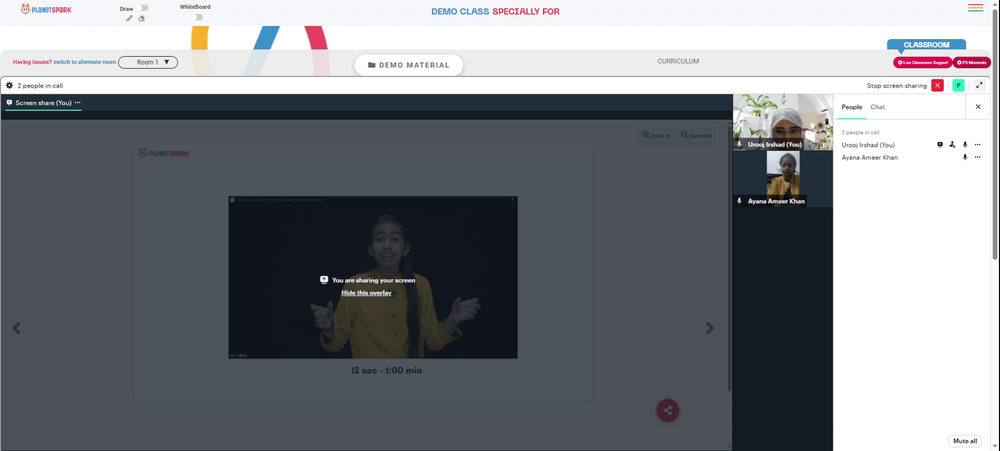Hide this overlay link
Screen dimensions: 1000x451
[x=366, y=293]
